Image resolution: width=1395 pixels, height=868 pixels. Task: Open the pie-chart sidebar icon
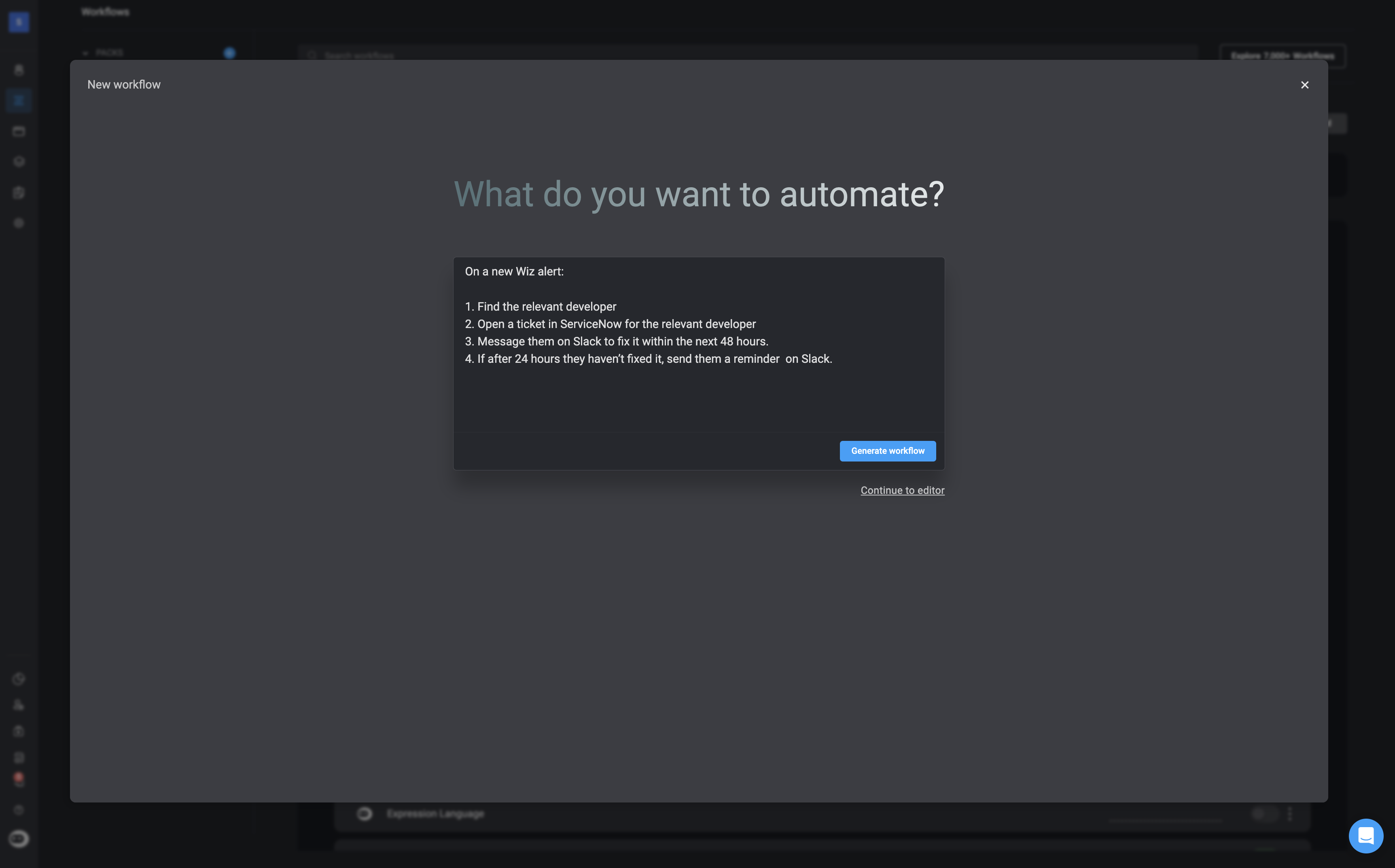(x=19, y=679)
